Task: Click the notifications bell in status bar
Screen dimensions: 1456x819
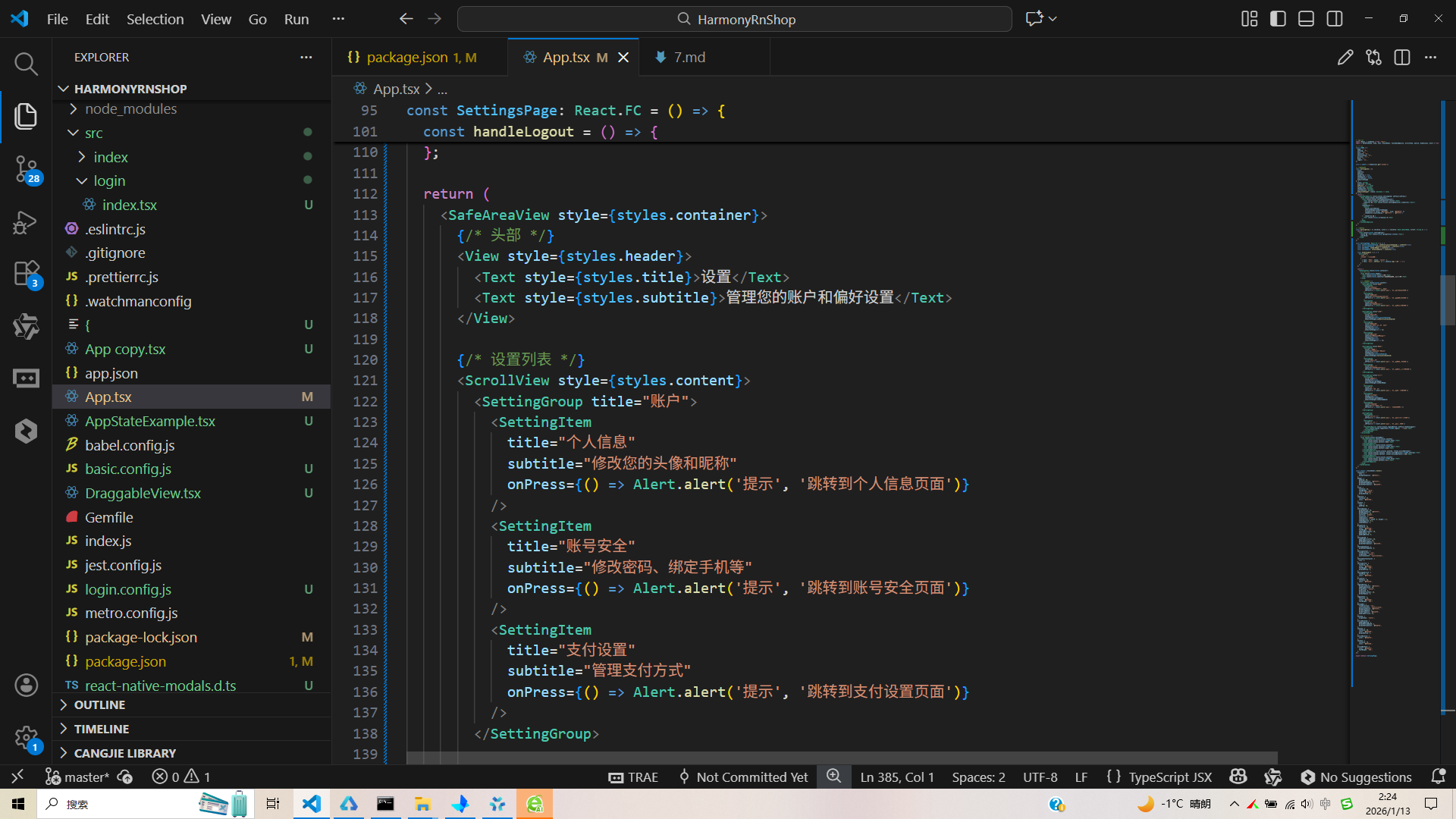Action: 1438,777
